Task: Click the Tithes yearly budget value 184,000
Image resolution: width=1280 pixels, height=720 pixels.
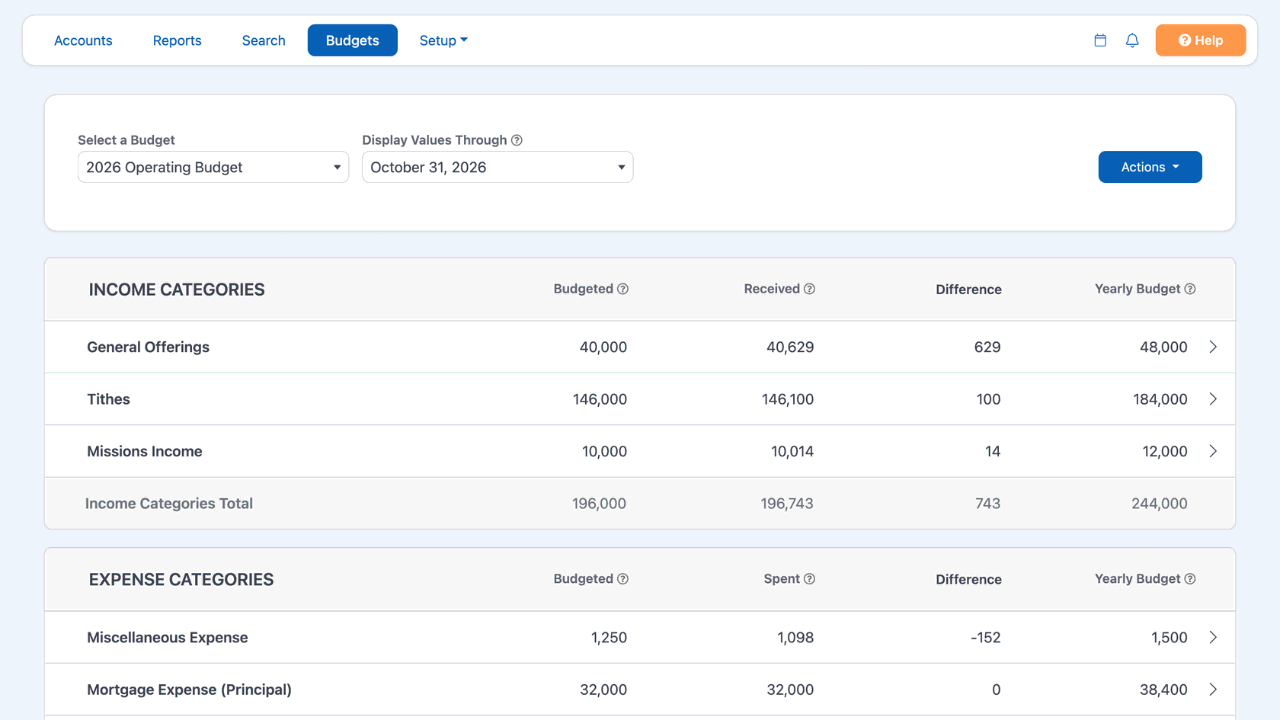Action: [x=1160, y=399]
